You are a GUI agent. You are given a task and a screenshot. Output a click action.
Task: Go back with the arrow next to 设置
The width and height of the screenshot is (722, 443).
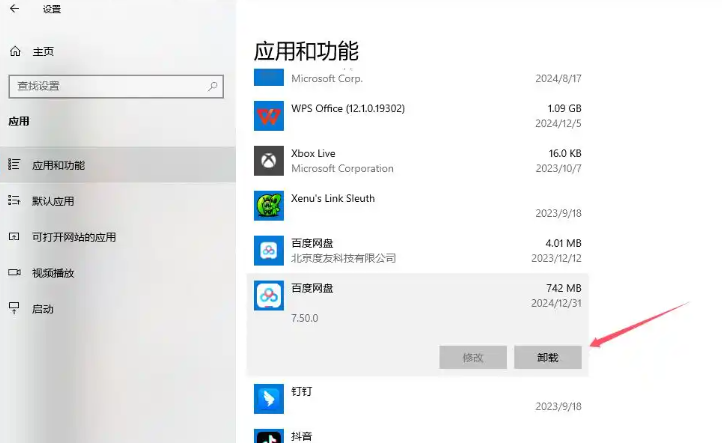click(x=15, y=9)
